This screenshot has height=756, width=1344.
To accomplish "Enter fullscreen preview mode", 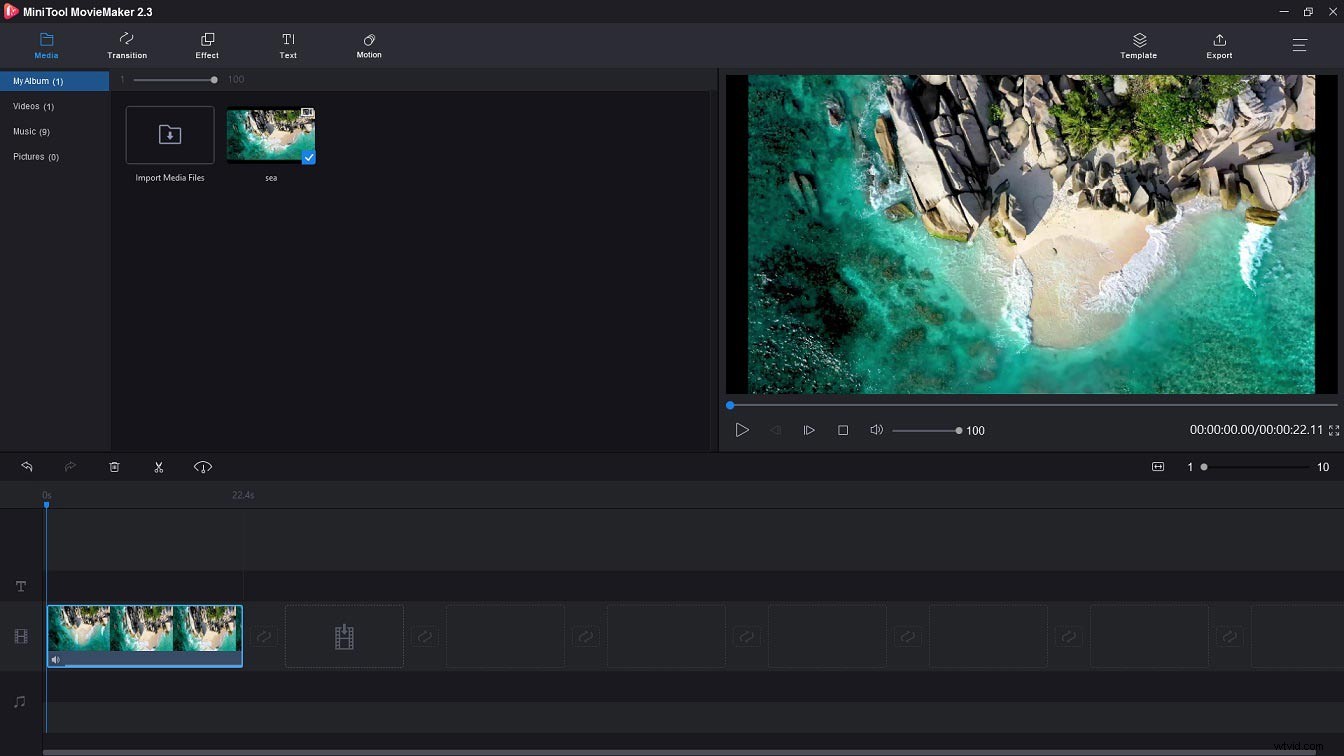I will [x=1334, y=430].
